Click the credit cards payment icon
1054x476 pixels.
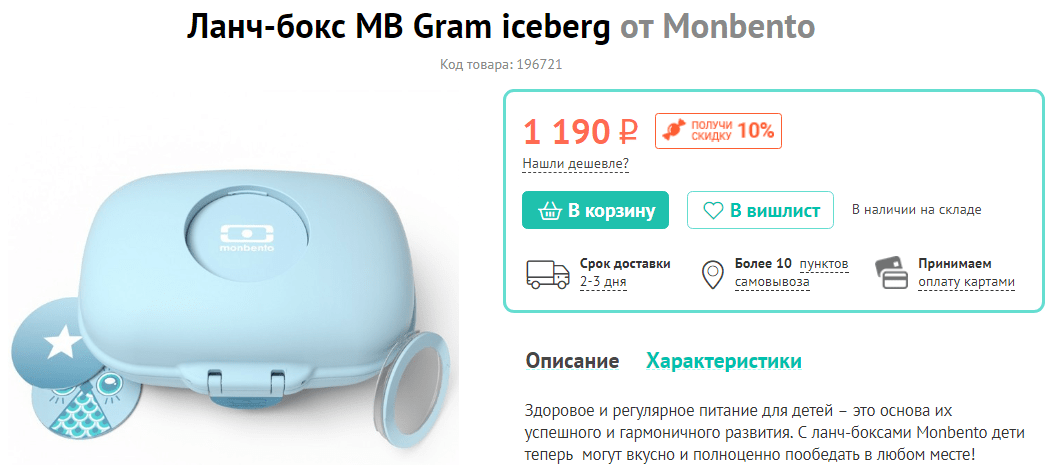pyautogui.click(x=891, y=274)
